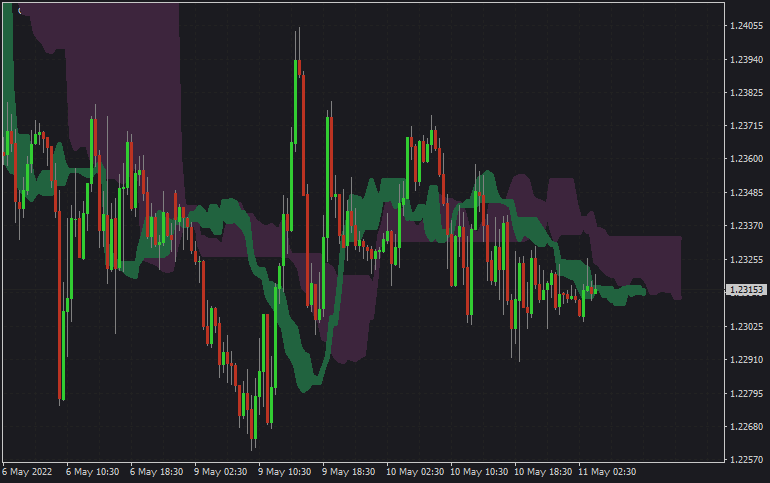Viewport: 770px width, 483px height.
Task: Click the 1.24055 price axis label
Action: tap(746, 26)
